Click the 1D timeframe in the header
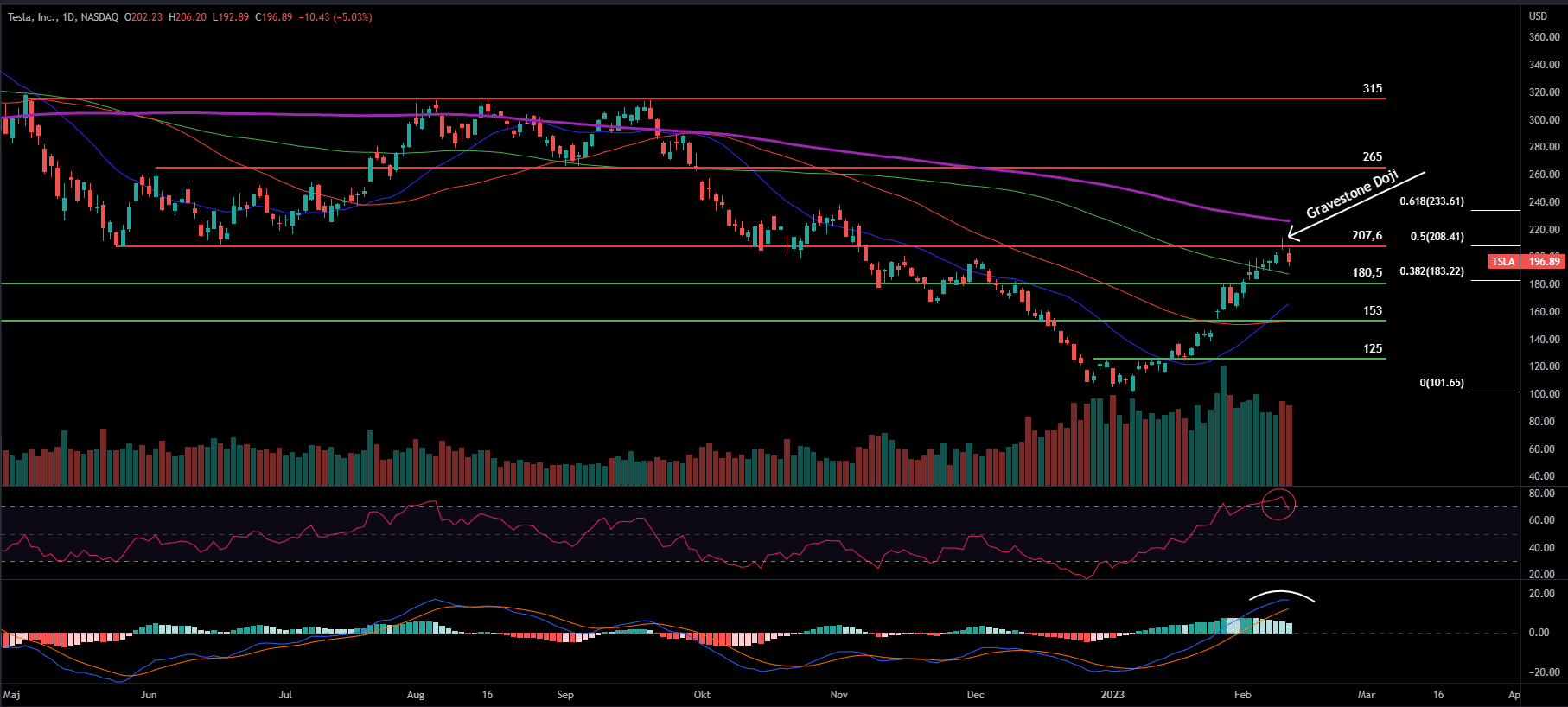Image resolution: width=1568 pixels, height=707 pixels. (68, 17)
